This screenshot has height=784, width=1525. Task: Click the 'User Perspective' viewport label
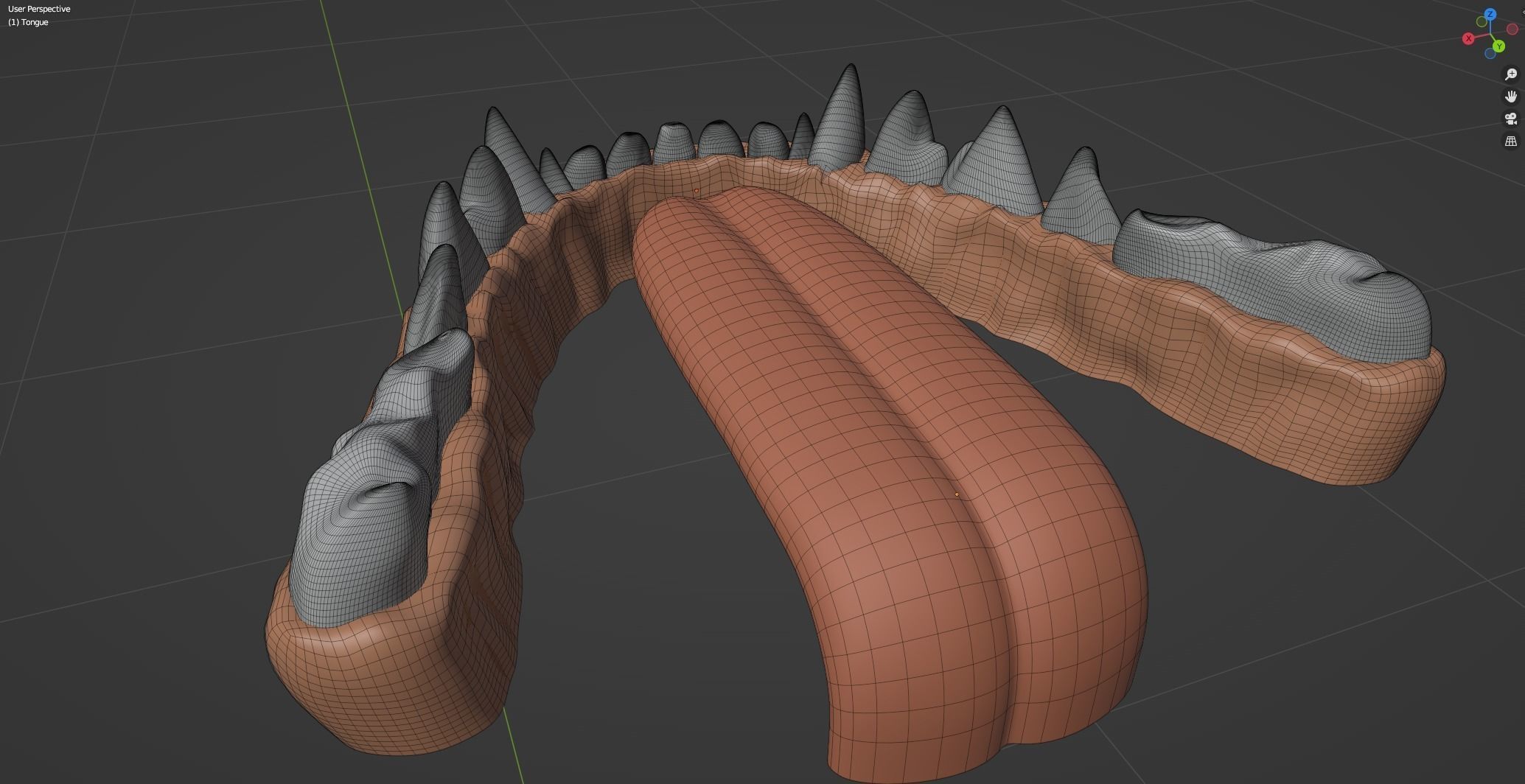point(39,9)
